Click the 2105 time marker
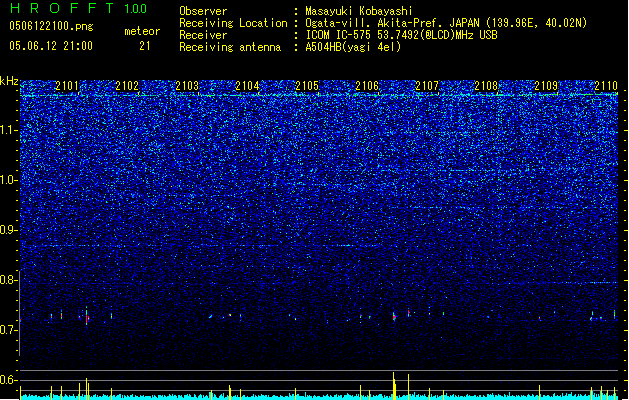 click(x=307, y=86)
